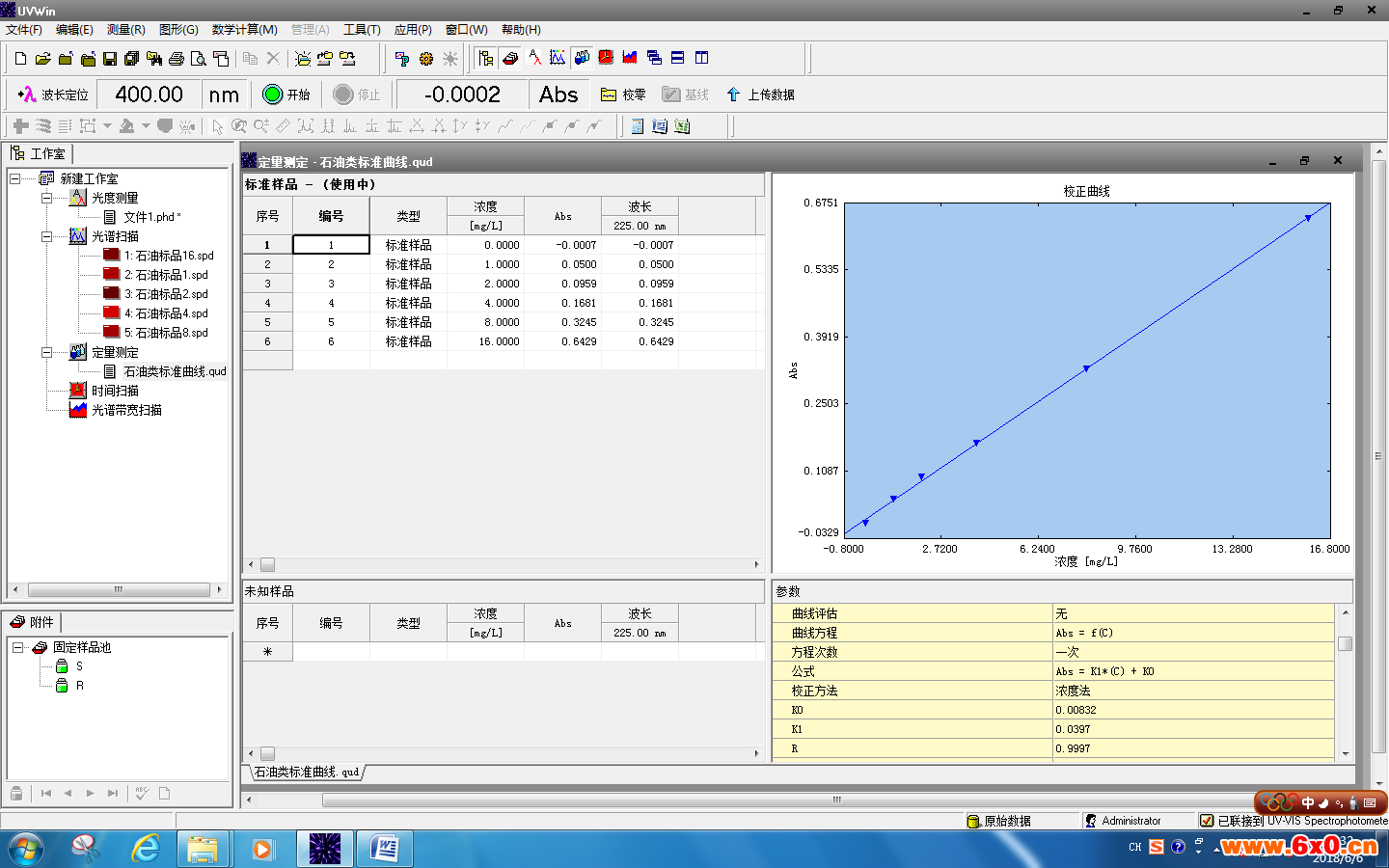Click the Print icon in top toolbar
Screen dimensions: 1389x868
point(177,59)
